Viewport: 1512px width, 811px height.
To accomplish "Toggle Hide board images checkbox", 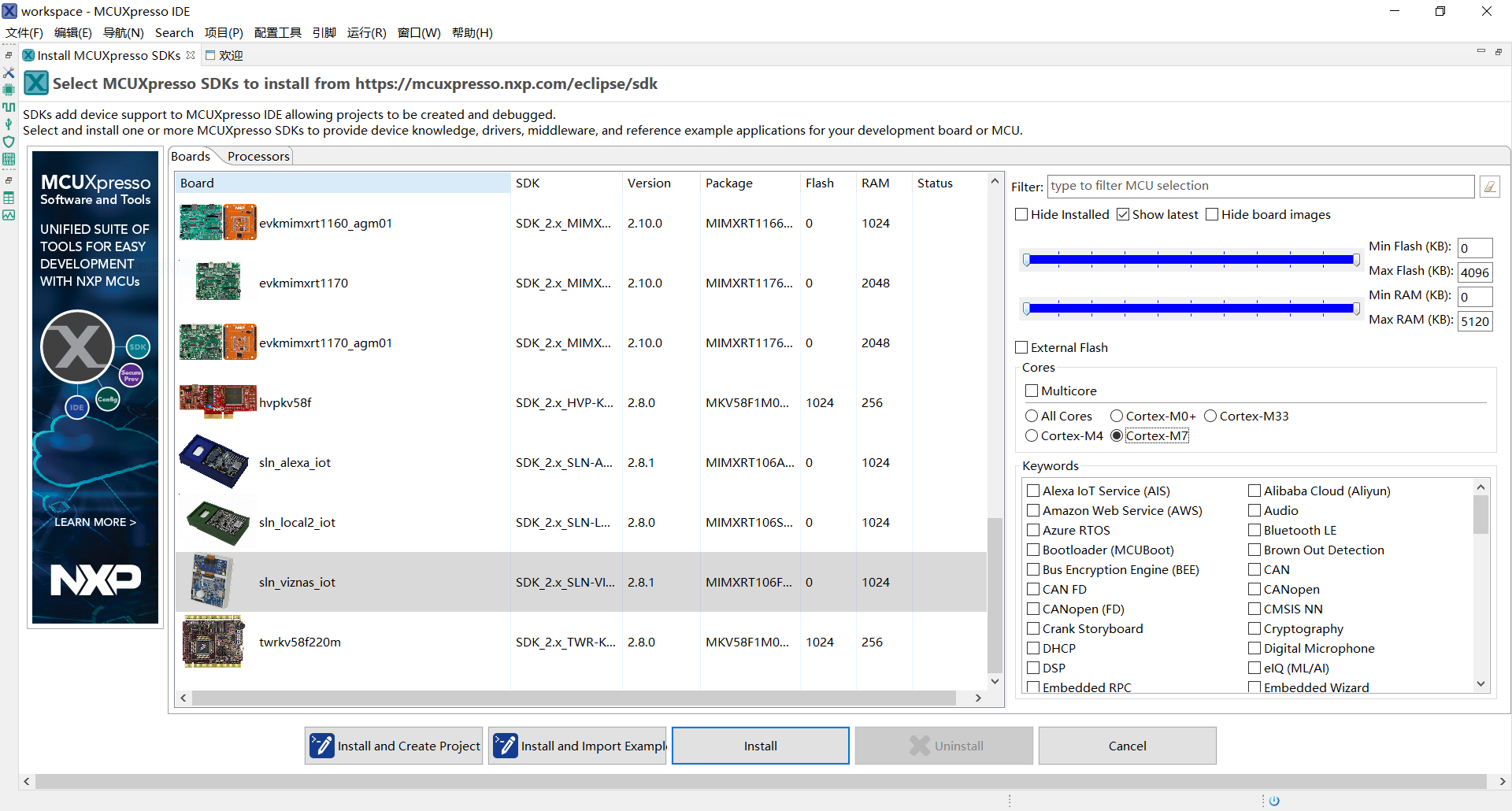I will coord(1212,214).
